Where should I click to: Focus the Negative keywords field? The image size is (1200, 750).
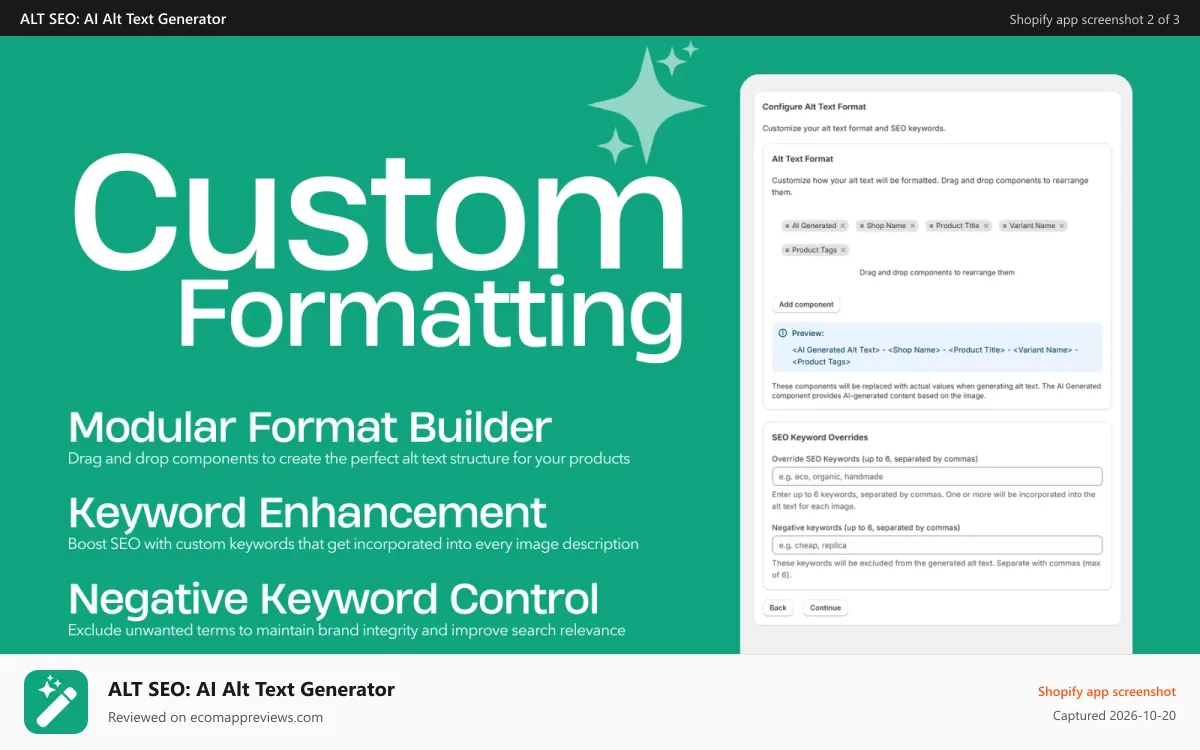pyautogui.click(x=937, y=545)
